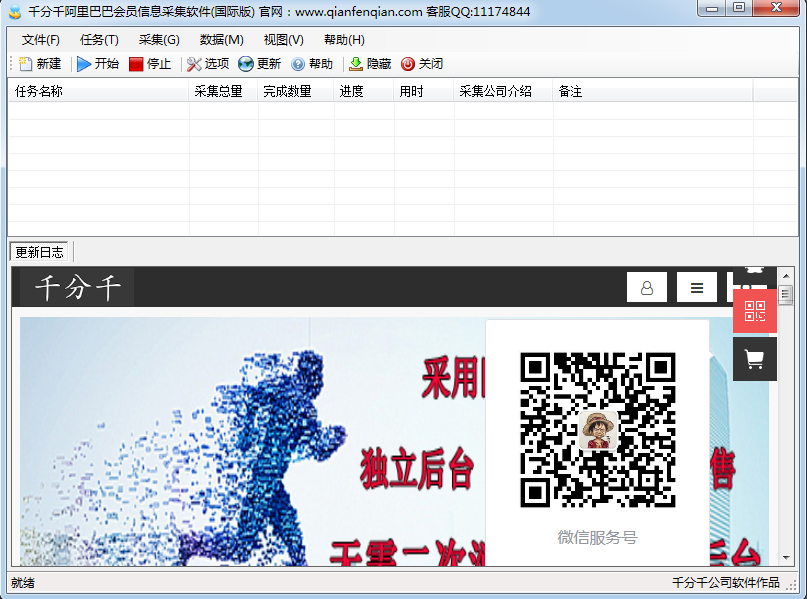Click the 千分千 logo in web panel
Viewport: 807px width, 599px height.
(x=77, y=287)
